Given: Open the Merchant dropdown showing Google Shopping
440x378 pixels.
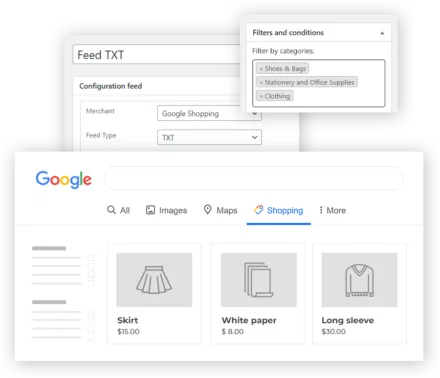Looking at the screenshot, I should [x=209, y=113].
